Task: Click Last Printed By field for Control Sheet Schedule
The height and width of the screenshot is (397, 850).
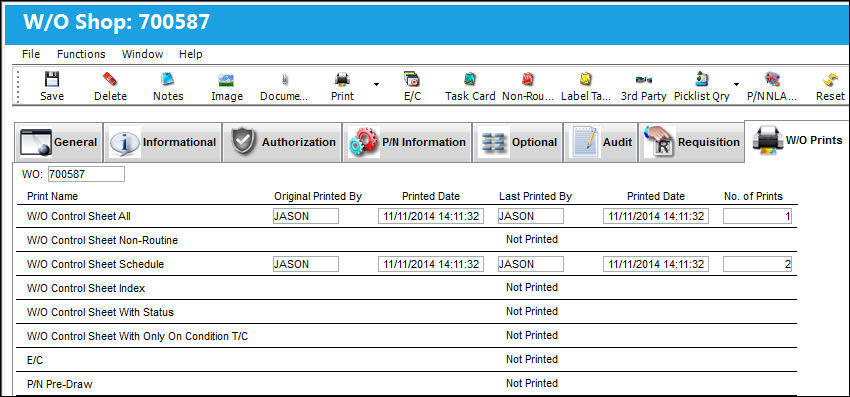Action: (531, 264)
